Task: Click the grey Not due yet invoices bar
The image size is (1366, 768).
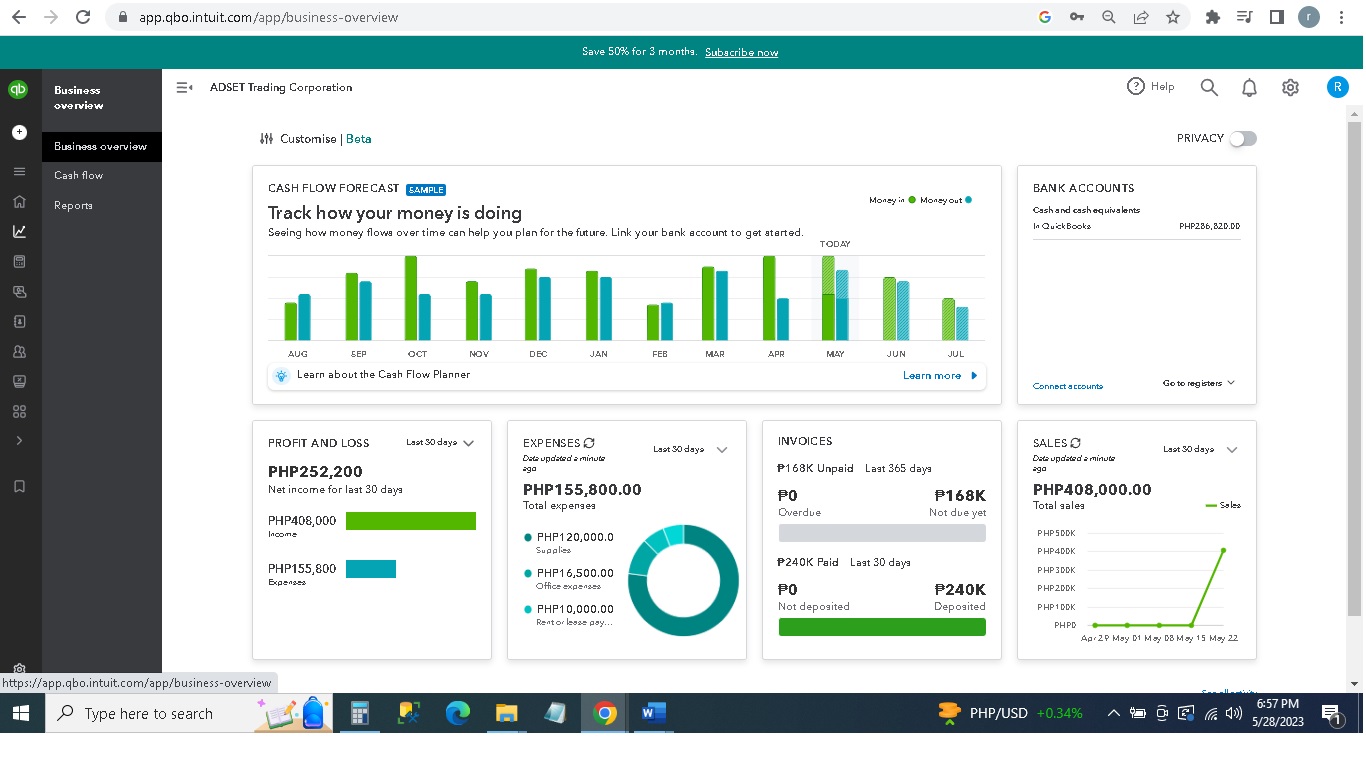Action: pyautogui.click(x=882, y=533)
